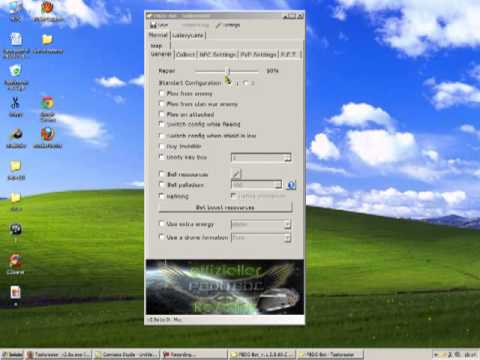
Task: Click the bot banner image at bottom
Action: click(x=225, y=287)
